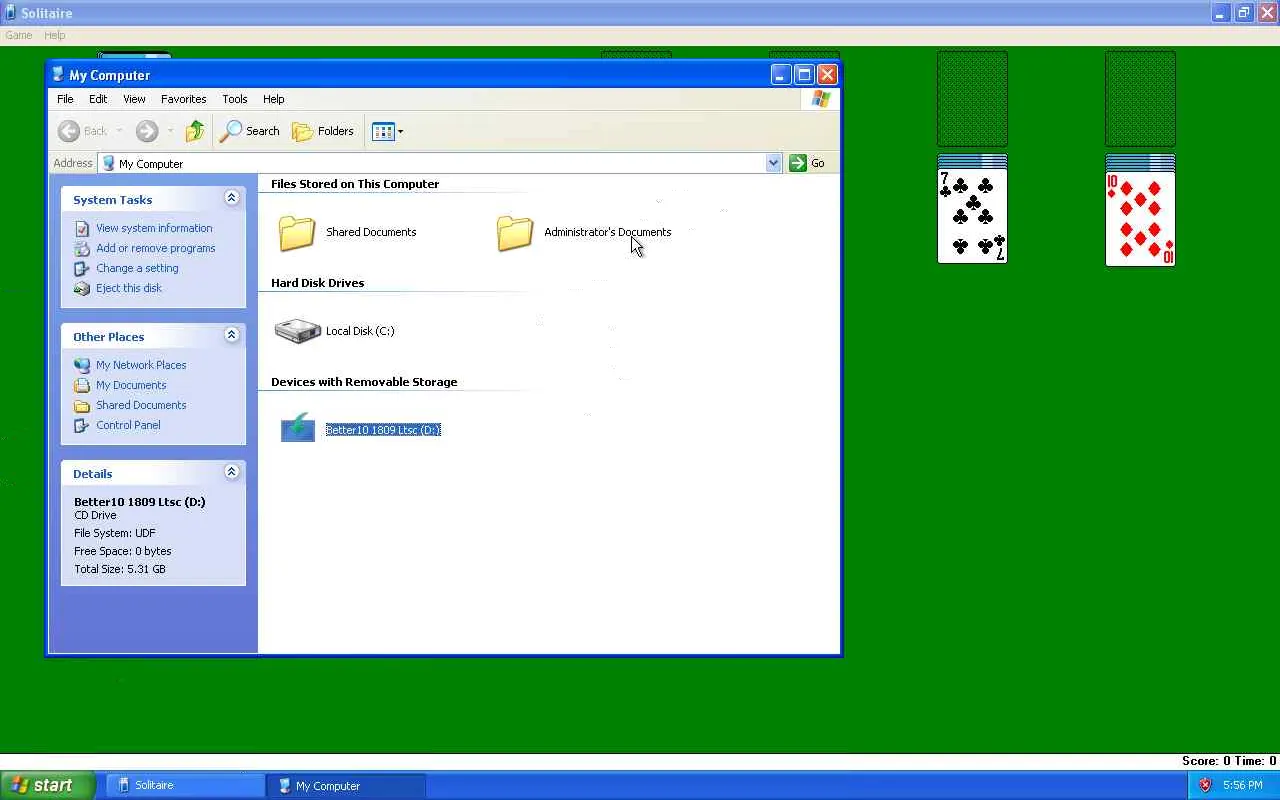This screenshot has height=800, width=1280.
Task: Click the Start button
Action: coord(48,785)
